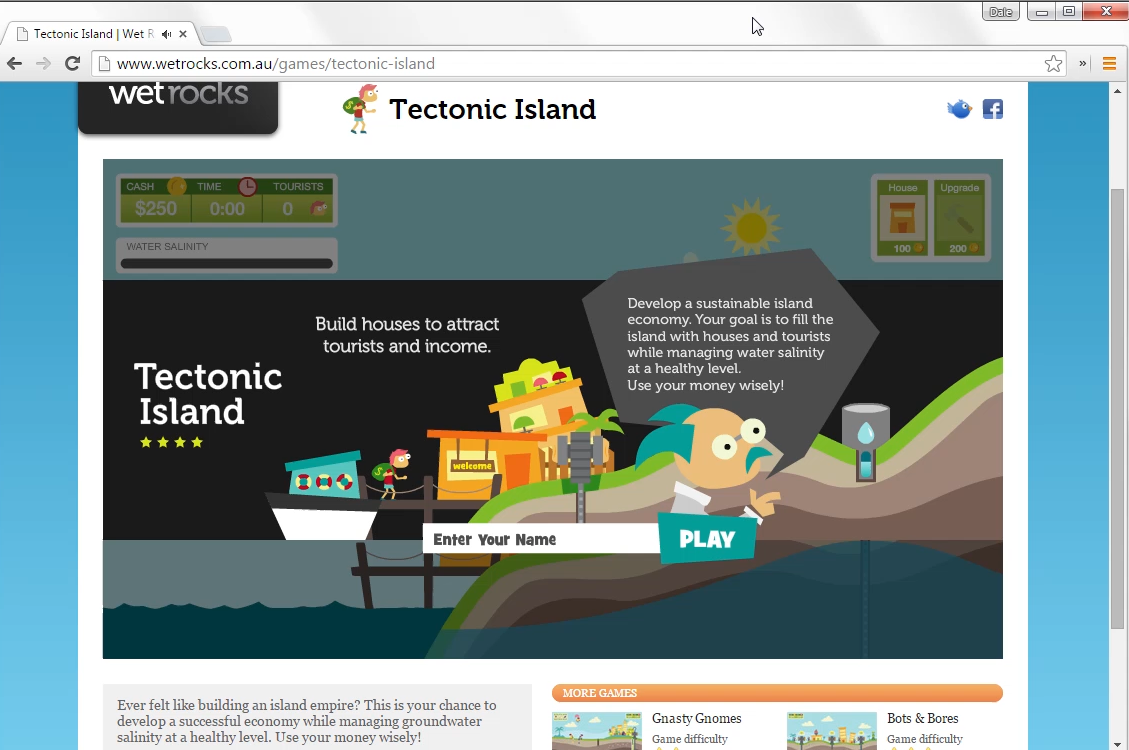Mute the tab using speaker icon

[x=166, y=34]
